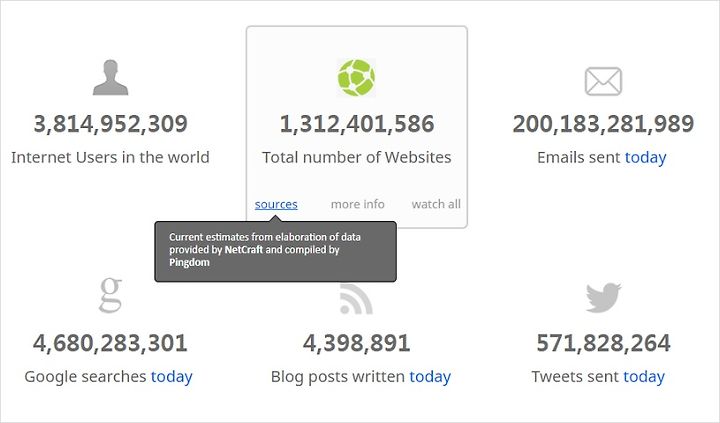Click the NetCraft sources tooltip box

click(x=276, y=251)
